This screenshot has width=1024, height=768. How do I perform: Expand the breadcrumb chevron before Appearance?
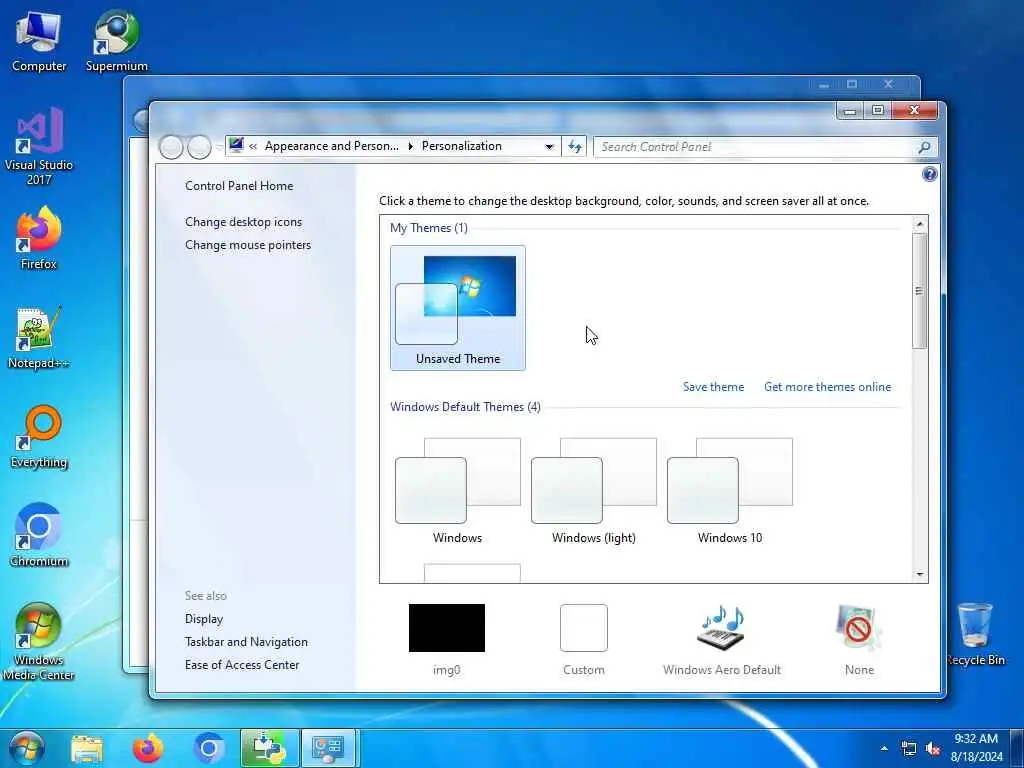click(253, 146)
